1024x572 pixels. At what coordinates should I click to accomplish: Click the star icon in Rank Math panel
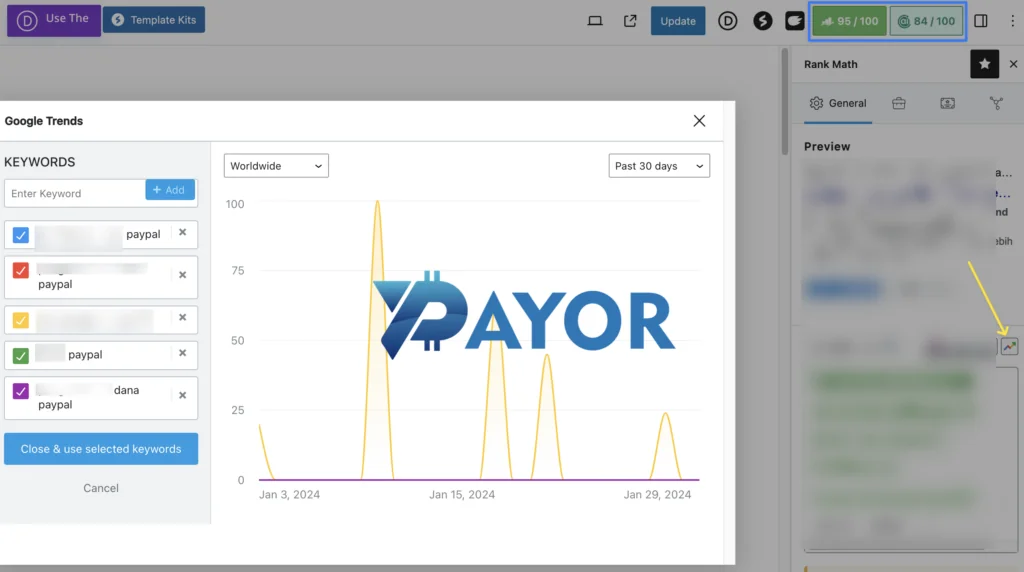click(x=985, y=64)
